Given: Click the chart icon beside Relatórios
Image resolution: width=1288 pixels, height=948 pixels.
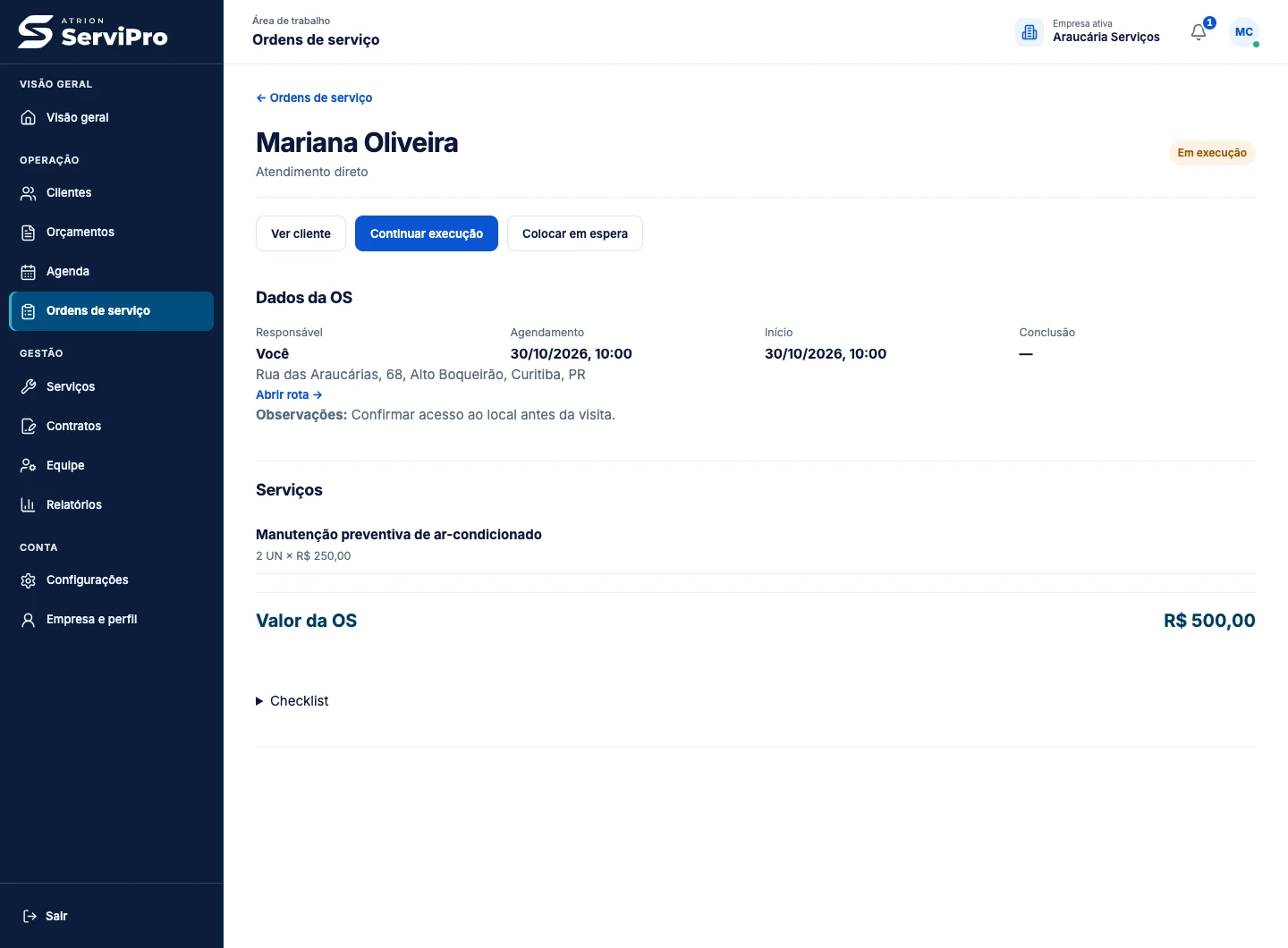Looking at the screenshot, I should pyautogui.click(x=29, y=504).
